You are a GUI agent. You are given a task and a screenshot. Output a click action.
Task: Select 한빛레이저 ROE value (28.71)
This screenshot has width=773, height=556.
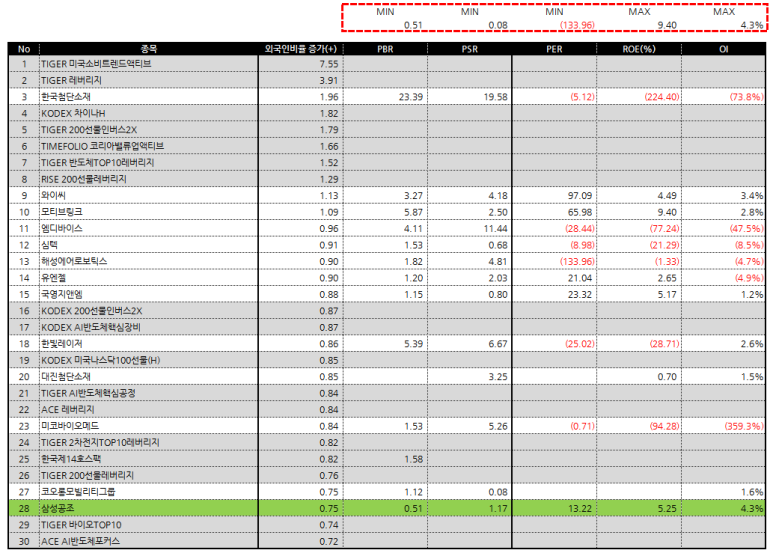(x=665, y=344)
